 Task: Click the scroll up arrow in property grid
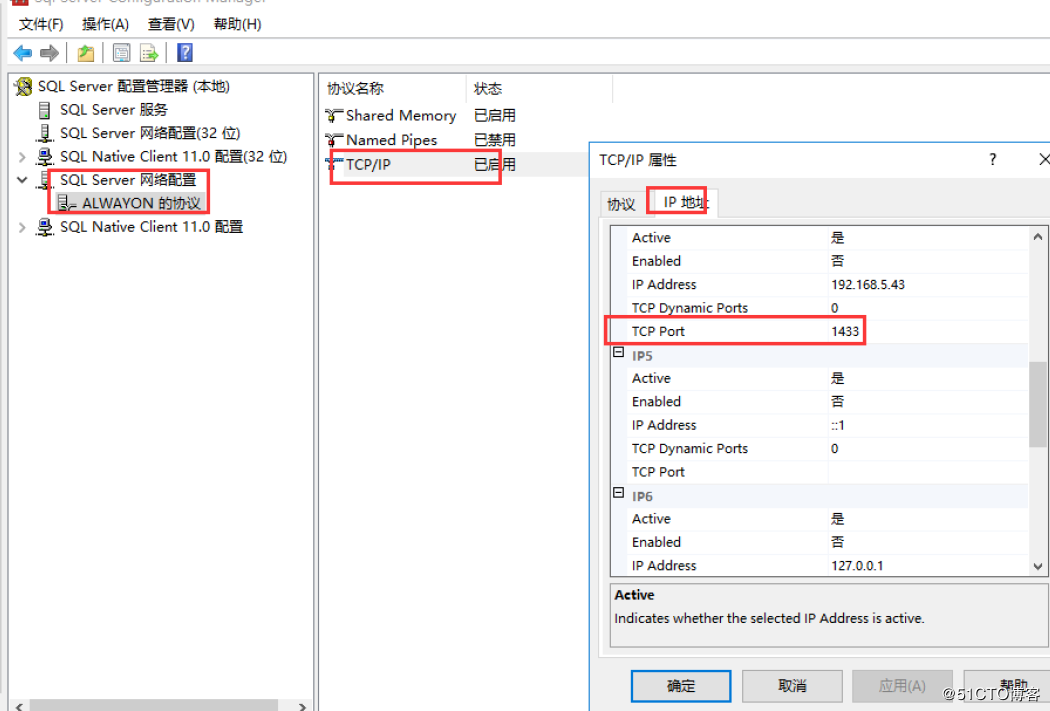click(x=1037, y=236)
